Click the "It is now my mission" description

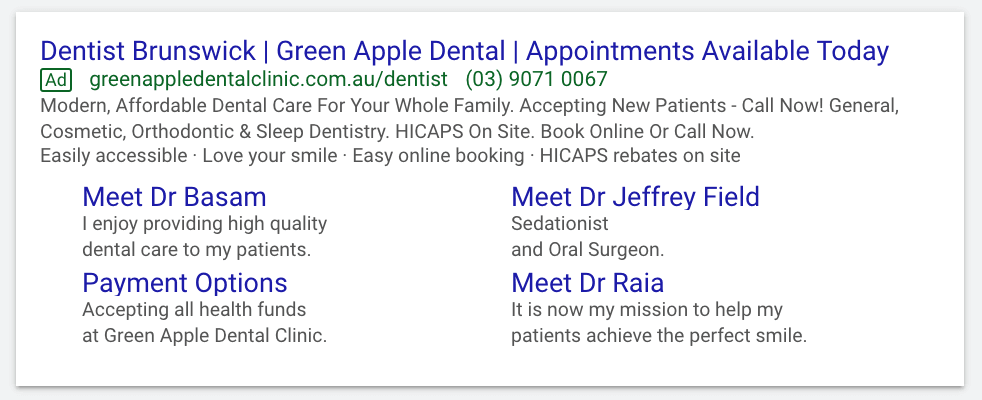(659, 322)
